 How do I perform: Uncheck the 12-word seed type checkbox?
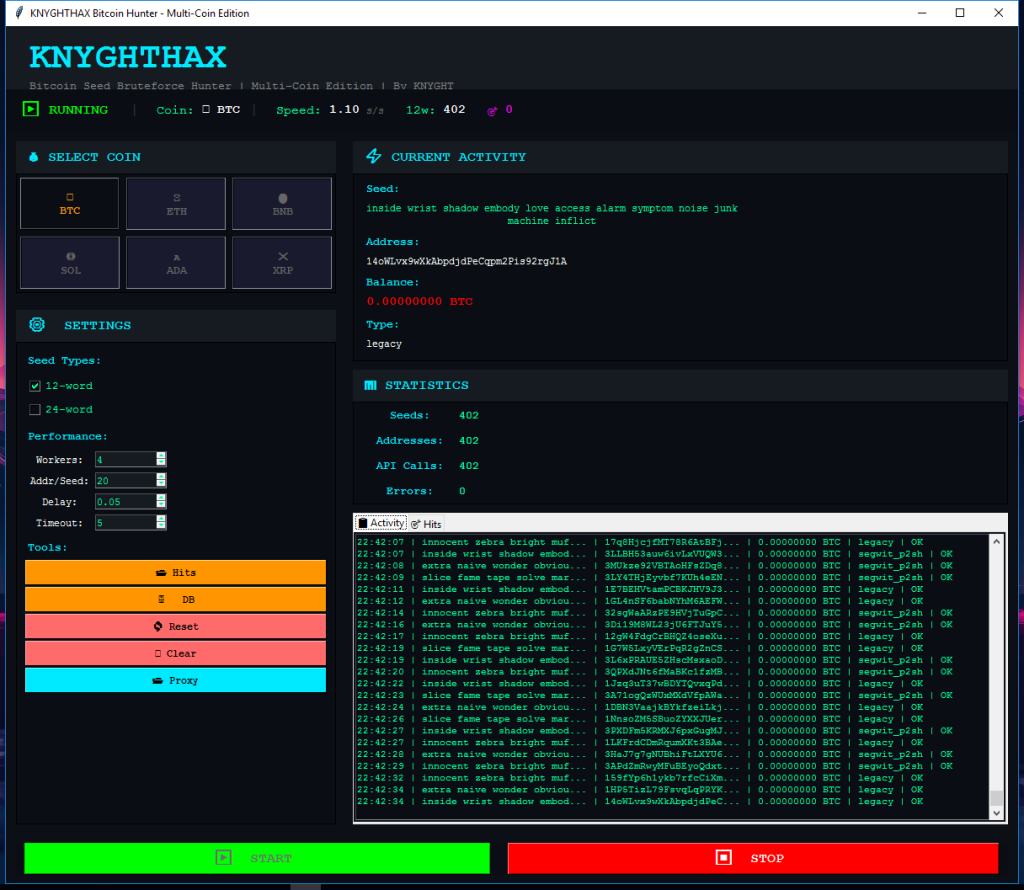(35, 386)
